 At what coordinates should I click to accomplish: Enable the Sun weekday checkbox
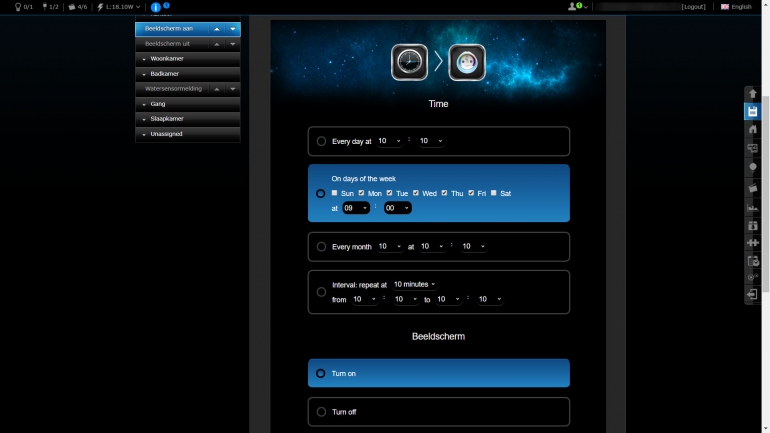[x=334, y=193]
